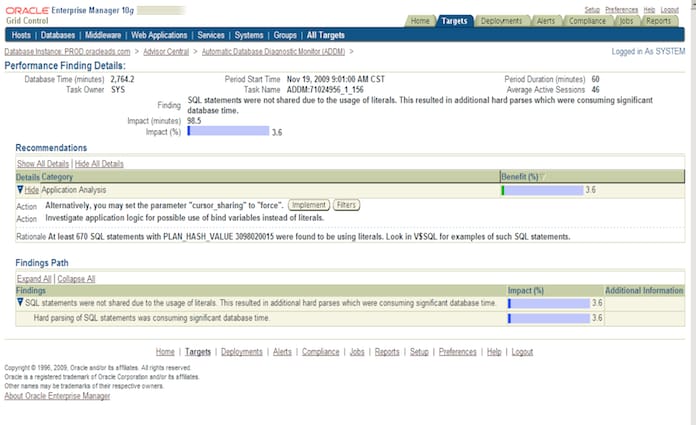Click the Additional Information column header
The image size is (696, 425).
coord(644,290)
